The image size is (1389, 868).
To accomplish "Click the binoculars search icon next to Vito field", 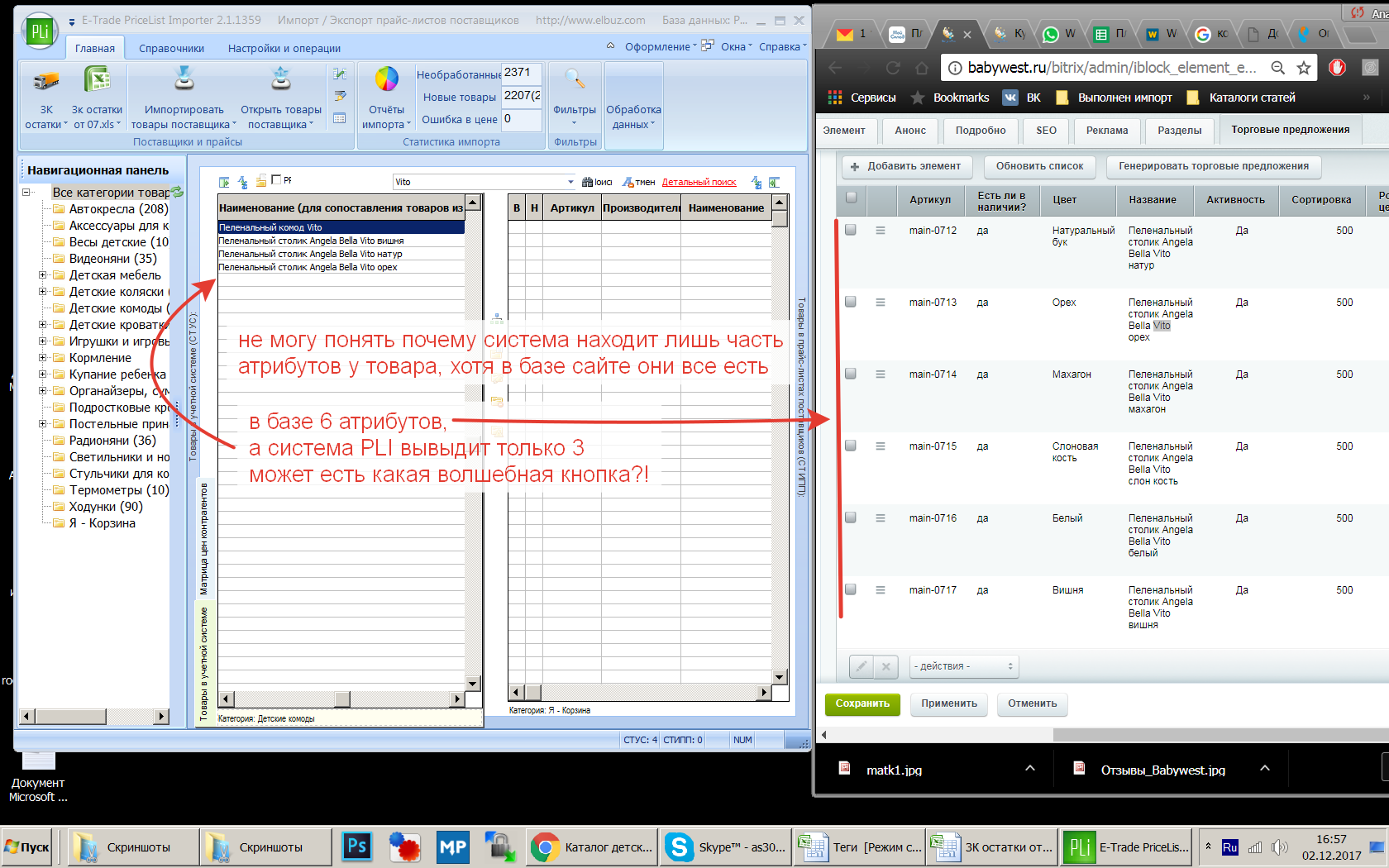I will pyautogui.click(x=587, y=182).
